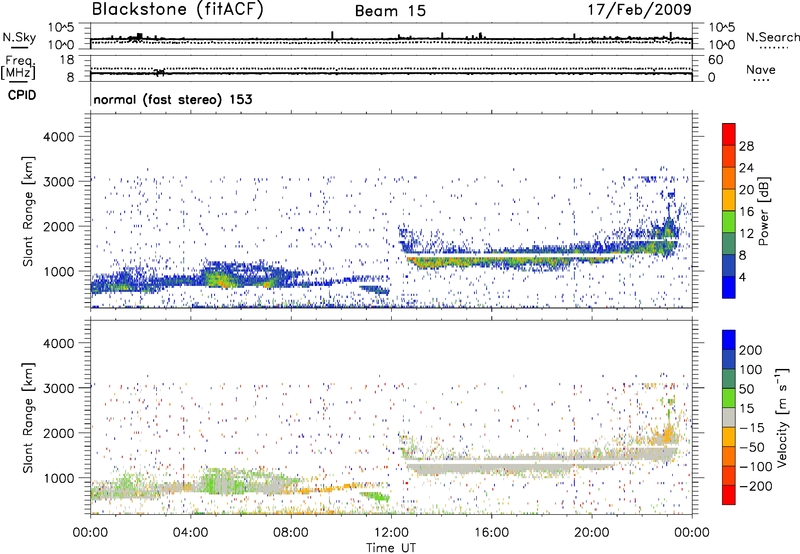Pick the dark green 8–12 dB Power segment
The image size is (800, 554).
(729, 243)
